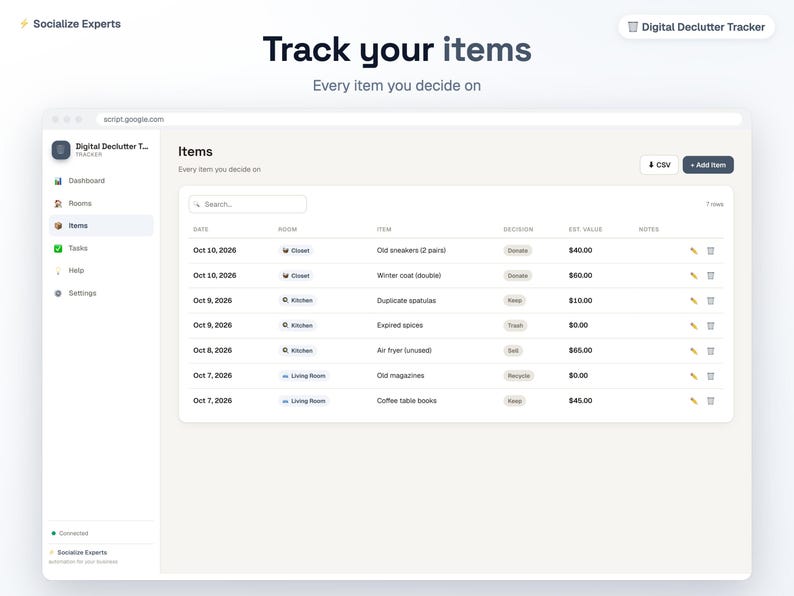Click the $40.00 estimated value
This screenshot has height=596, width=794.
click(x=580, y=250)
